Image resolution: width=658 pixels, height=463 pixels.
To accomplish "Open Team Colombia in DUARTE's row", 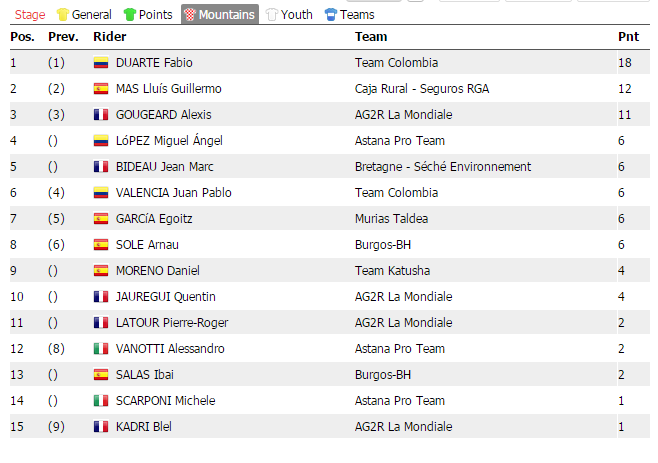I will [397, 63].
